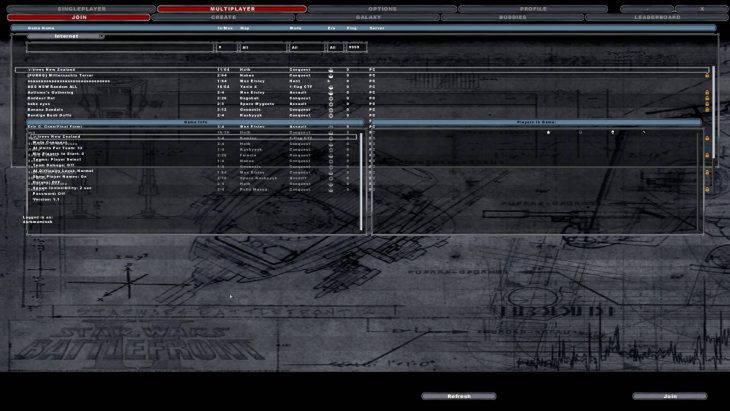Image resolution: width=730 pixels, height=411 pixels.
Task: Go to the Profile tab
Action: (x=533, y=9)
